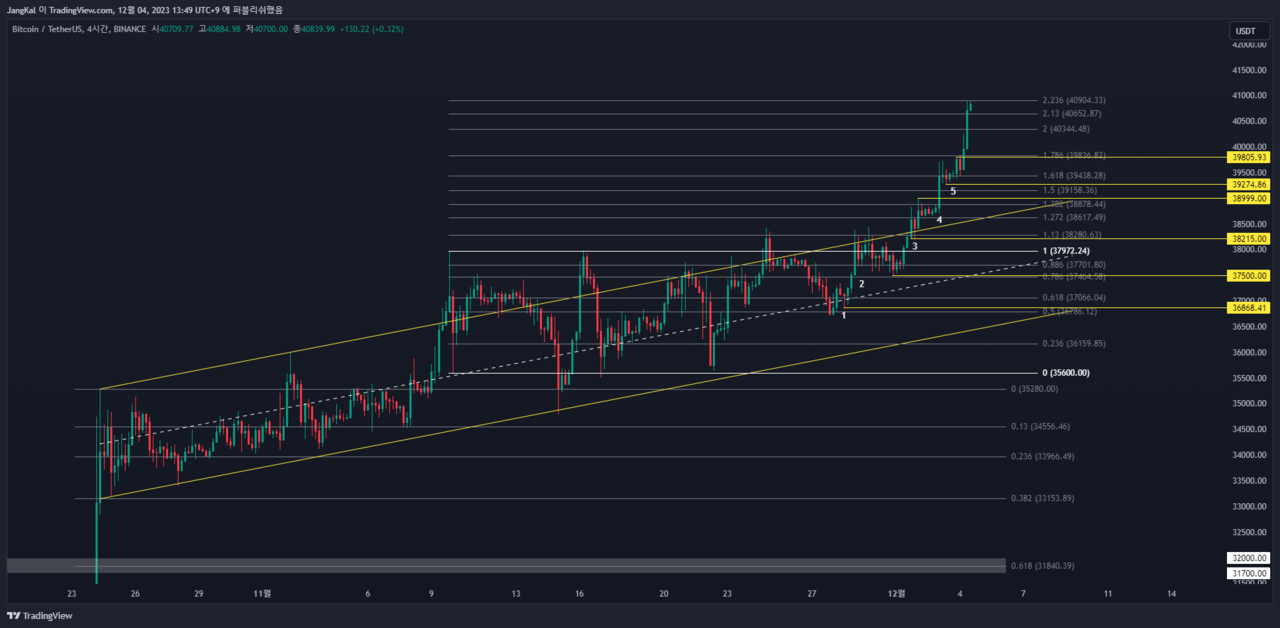Screen dimensions: 1280x628
Task: Click the 38999.00 horizontal line price tag
Action: tap(1249, 199)
